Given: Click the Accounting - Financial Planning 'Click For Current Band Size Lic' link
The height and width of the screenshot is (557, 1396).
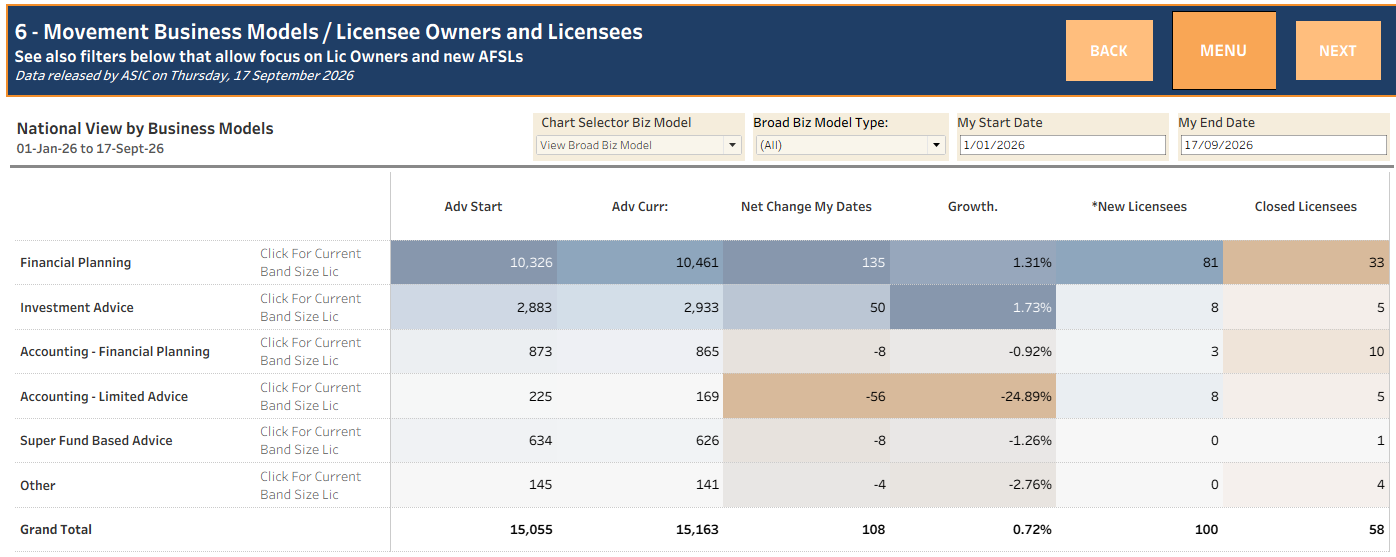Looking at the screenshot, I should pos(311,351).
